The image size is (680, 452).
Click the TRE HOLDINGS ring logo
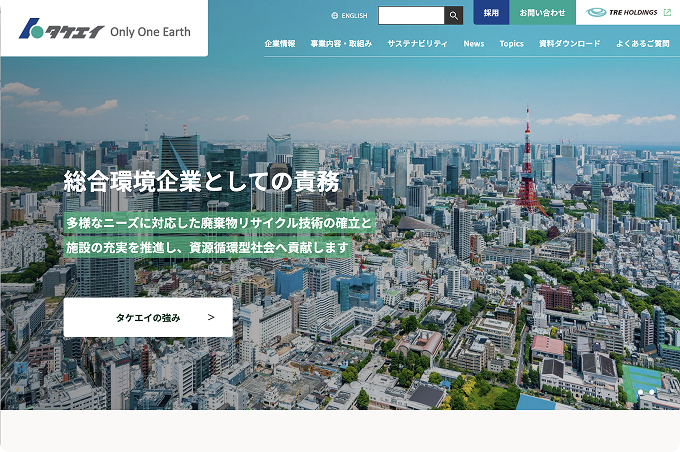pyautogui.click(x=596, y=13)
